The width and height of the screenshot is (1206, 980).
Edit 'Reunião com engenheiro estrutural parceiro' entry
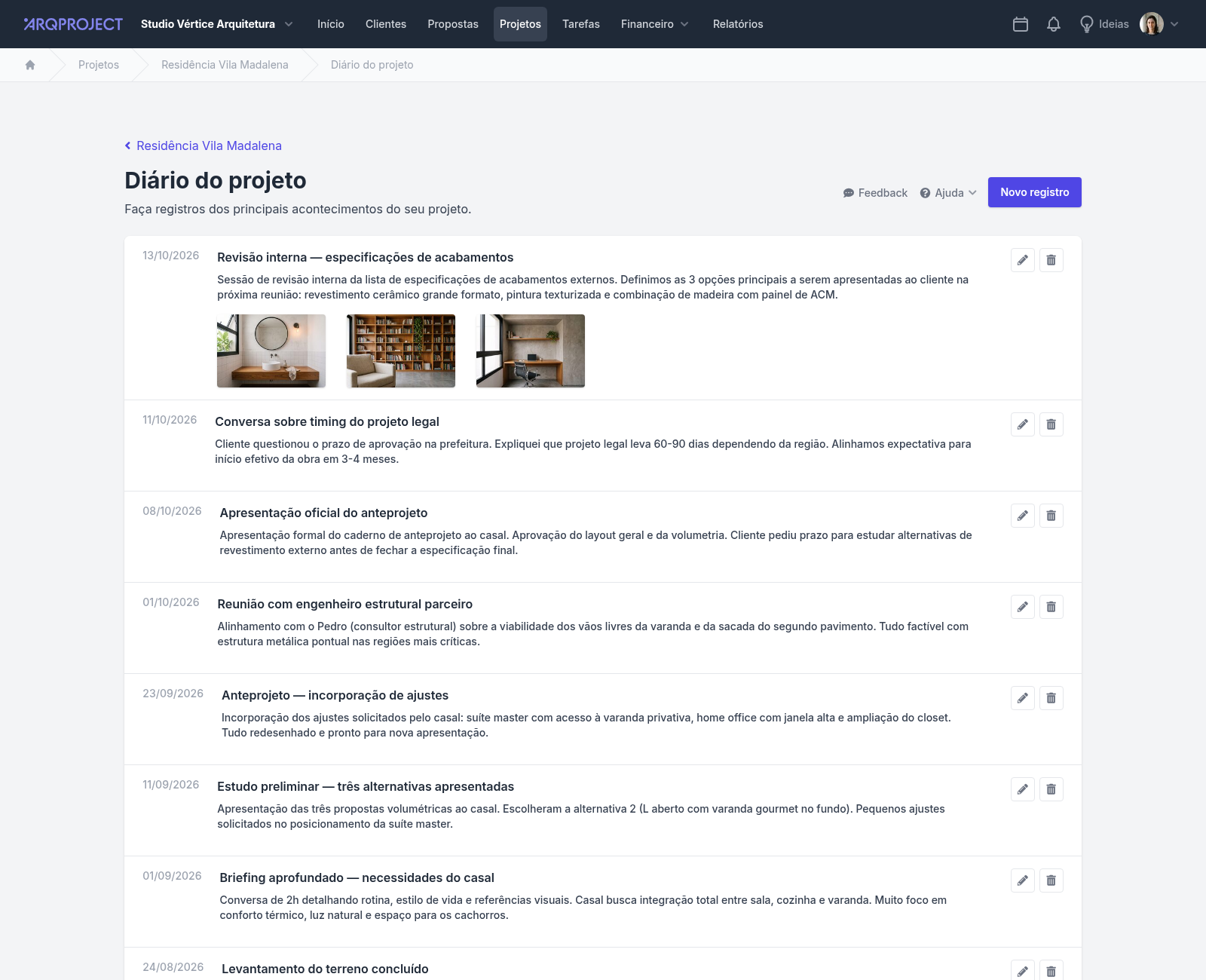[1023, 607]
